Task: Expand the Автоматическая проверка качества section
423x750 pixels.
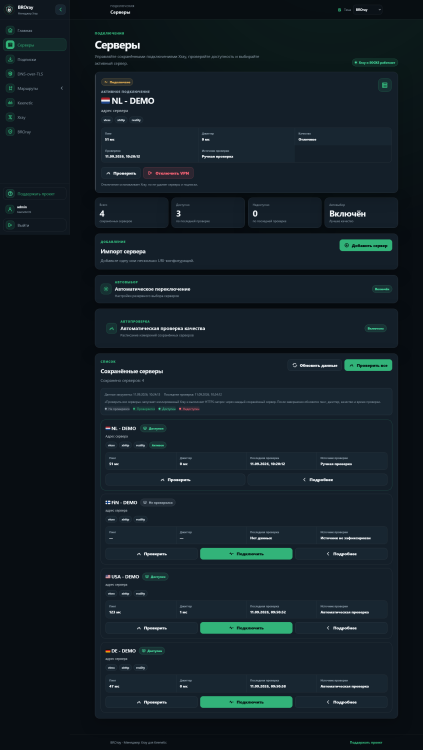Action: pyautogui.click(x=111, y=328)
